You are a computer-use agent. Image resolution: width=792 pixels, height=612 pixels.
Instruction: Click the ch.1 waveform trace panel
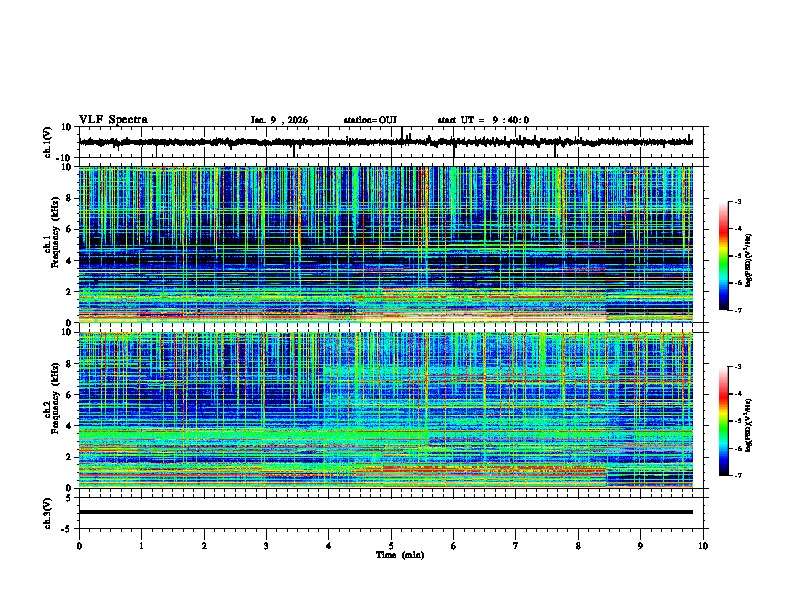(x=393, y=142)
